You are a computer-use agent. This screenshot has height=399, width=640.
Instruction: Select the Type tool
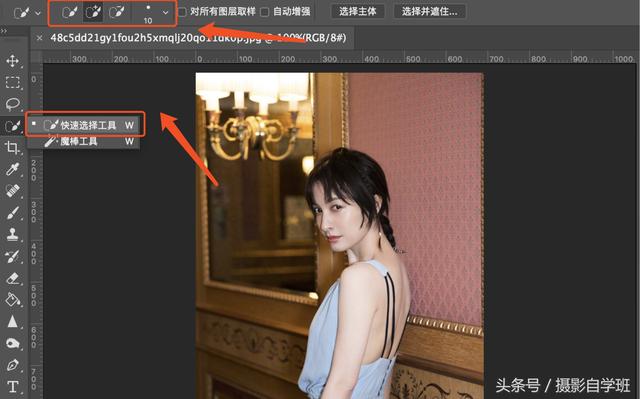(x=12, y=387)
